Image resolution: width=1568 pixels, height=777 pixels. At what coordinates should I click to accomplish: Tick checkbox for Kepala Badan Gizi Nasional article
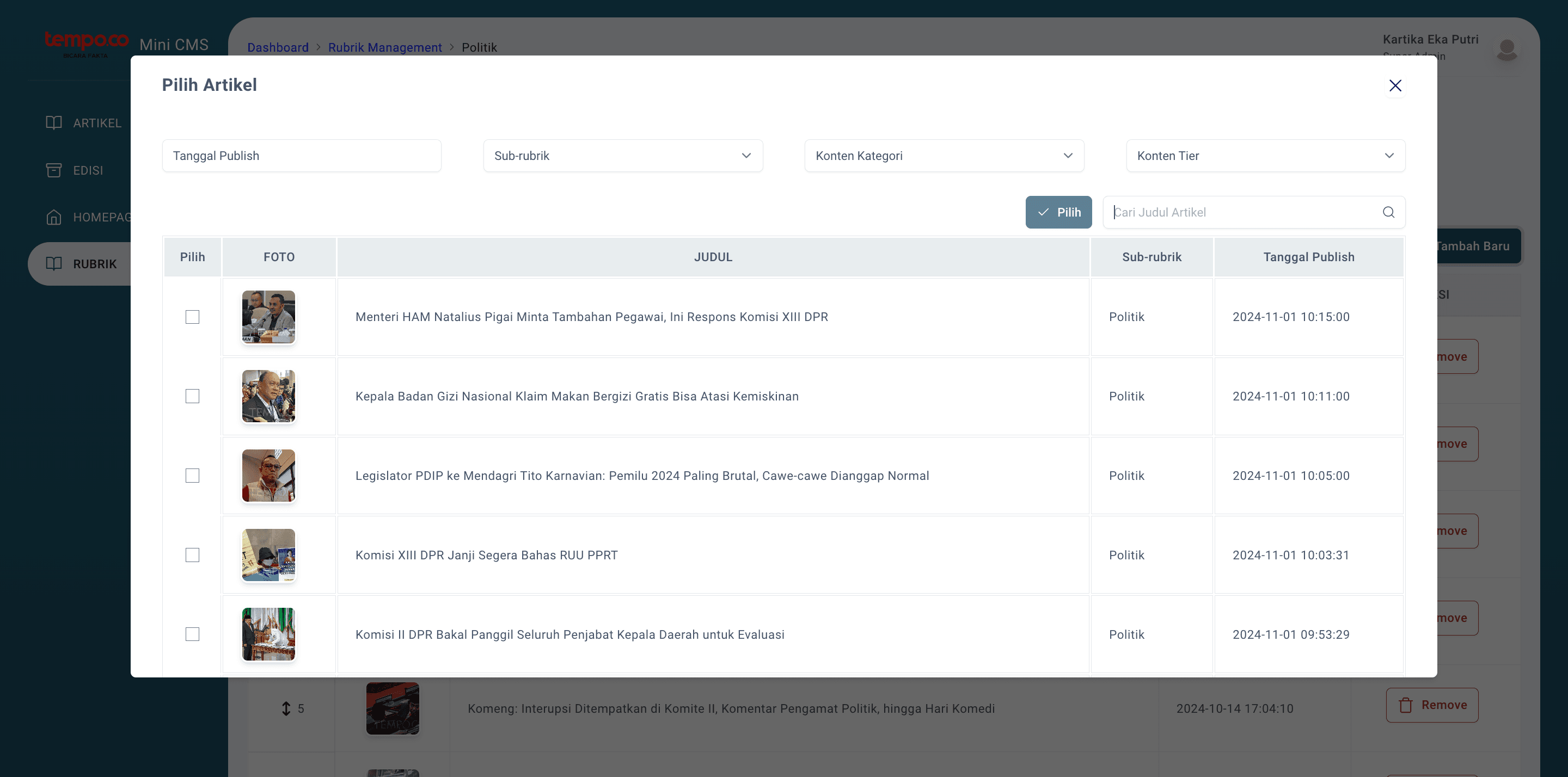(x=192, y=396)
